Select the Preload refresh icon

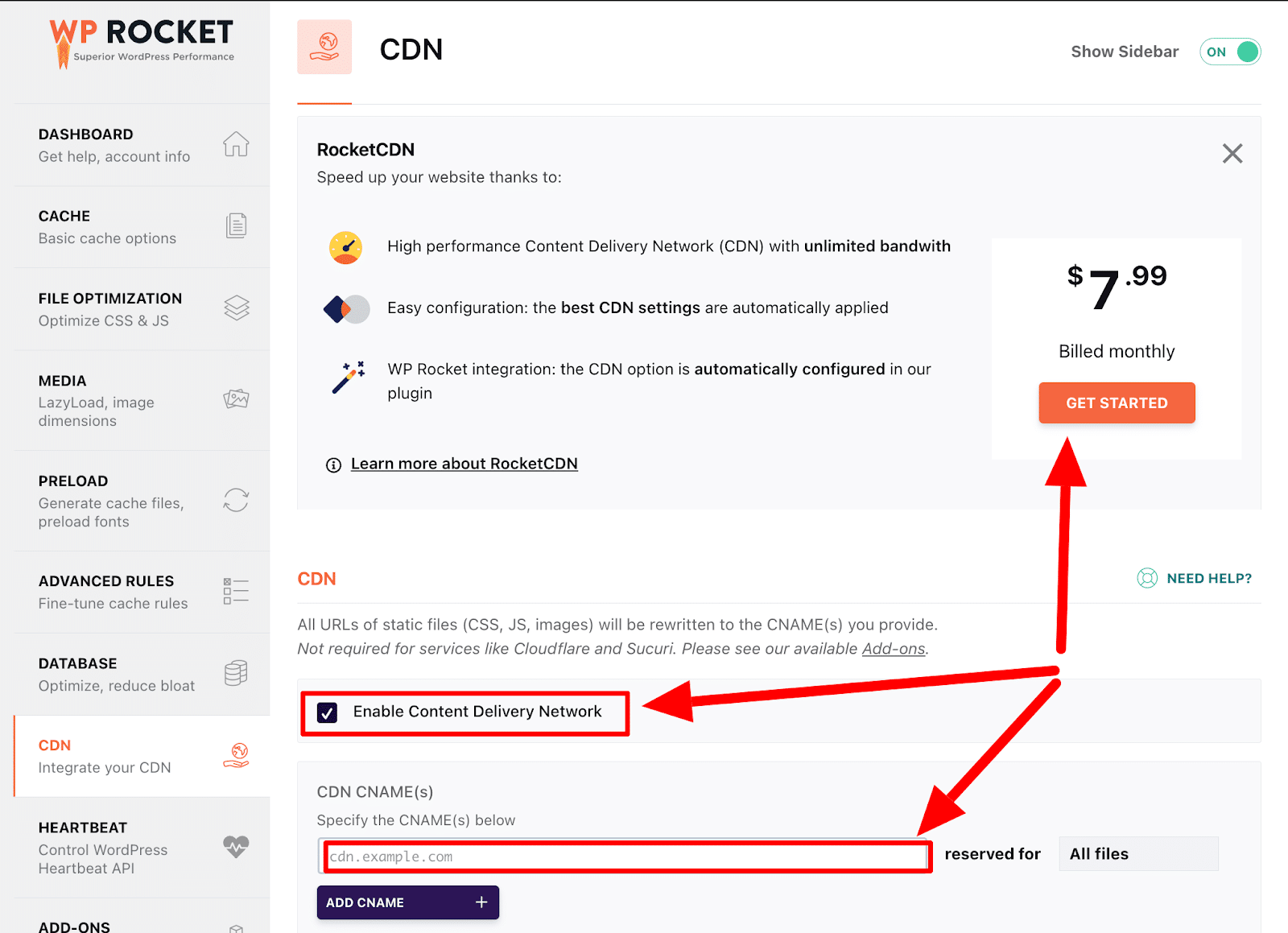(x=236, y=501)
